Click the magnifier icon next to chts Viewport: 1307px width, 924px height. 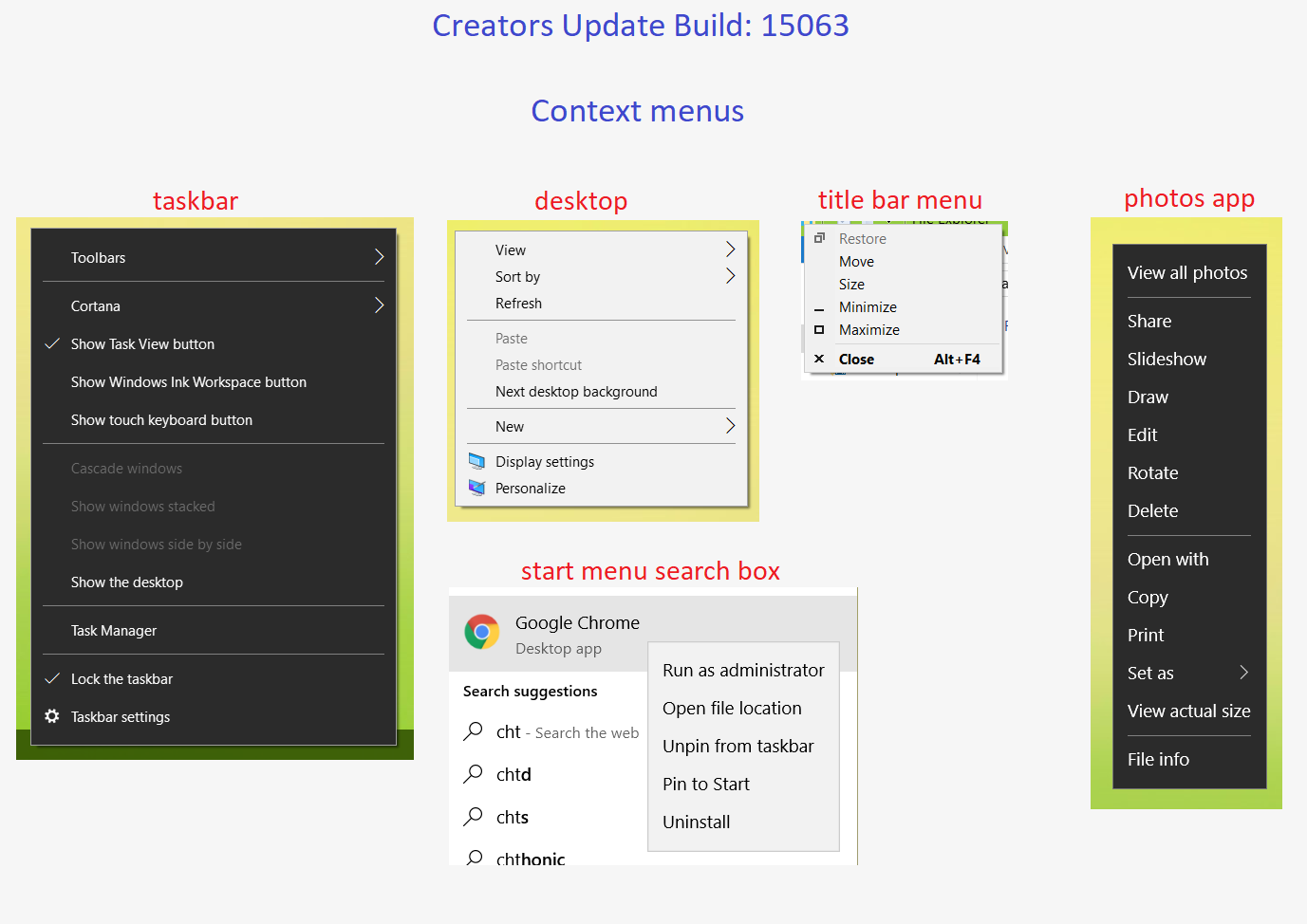click(473, 817)
